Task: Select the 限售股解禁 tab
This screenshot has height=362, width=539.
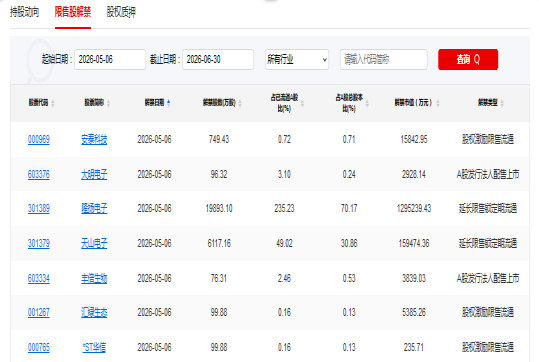Action: click(x=73, y=12)
